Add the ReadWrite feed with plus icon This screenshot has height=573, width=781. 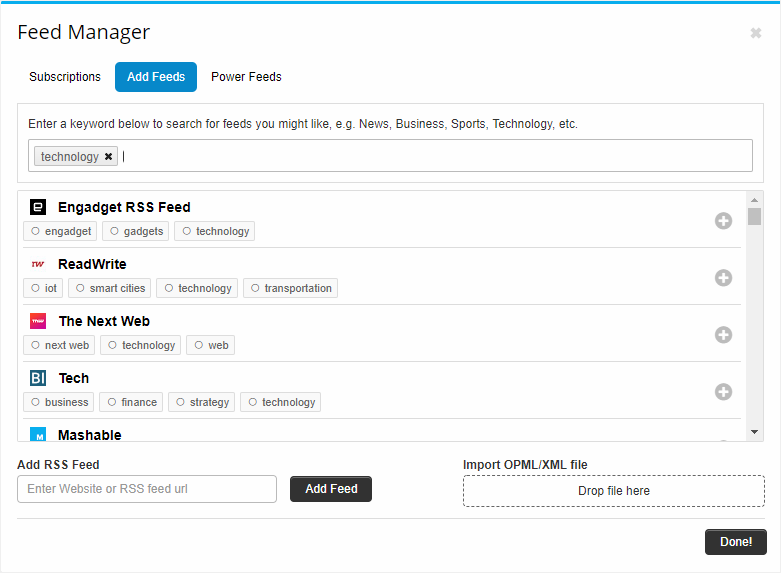pos(723,278)
